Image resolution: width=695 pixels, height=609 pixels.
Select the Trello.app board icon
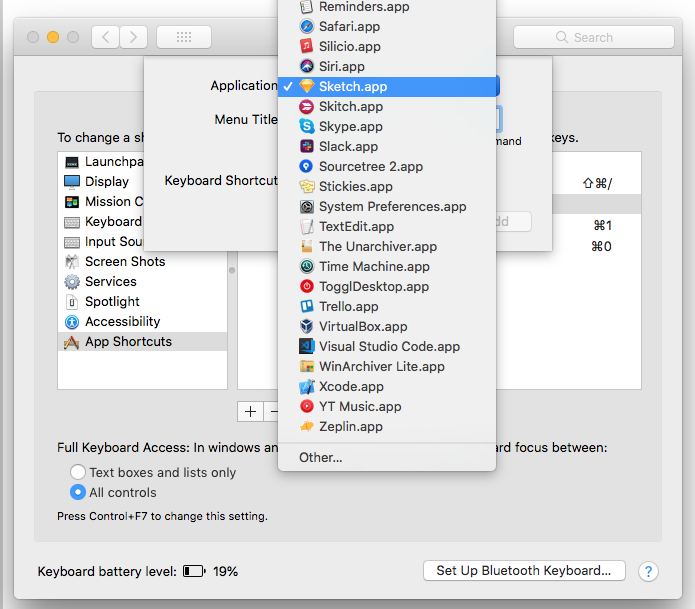pos(306,306)
